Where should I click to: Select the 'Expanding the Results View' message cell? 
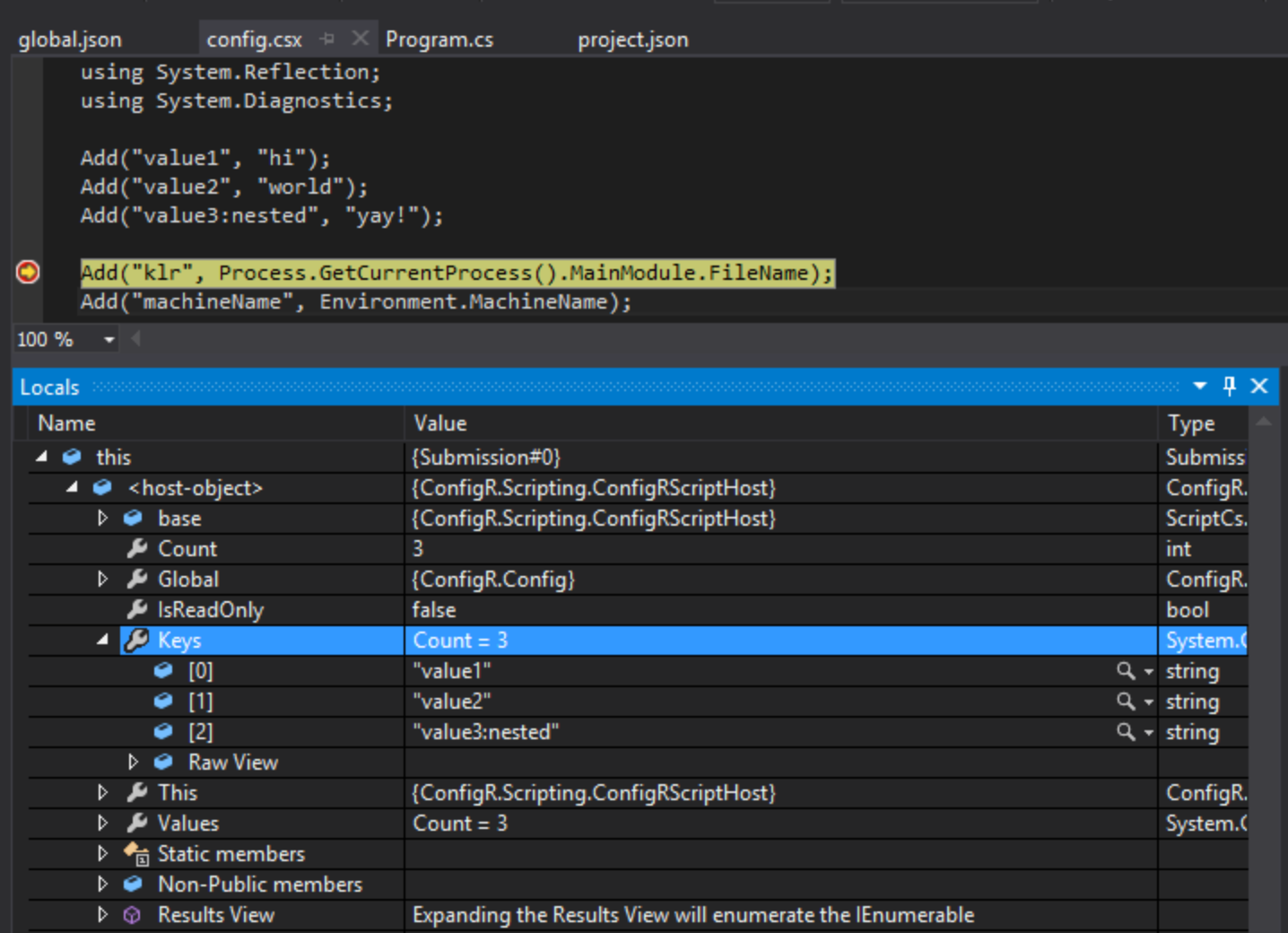click(x=781, y=914)
